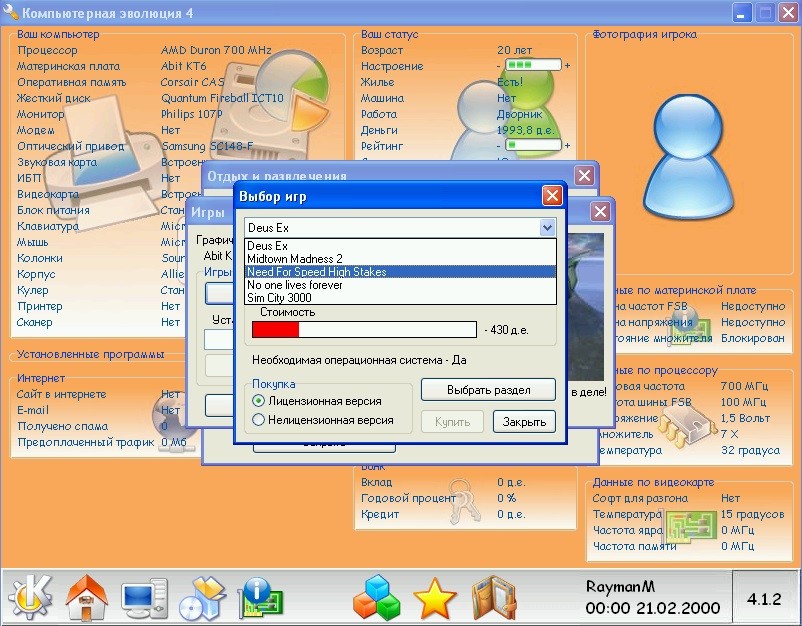The width and height of the screenshot is (802, 626).
Task: Click the 700 МГц frequency value
Action: click(x=744, y=386)
